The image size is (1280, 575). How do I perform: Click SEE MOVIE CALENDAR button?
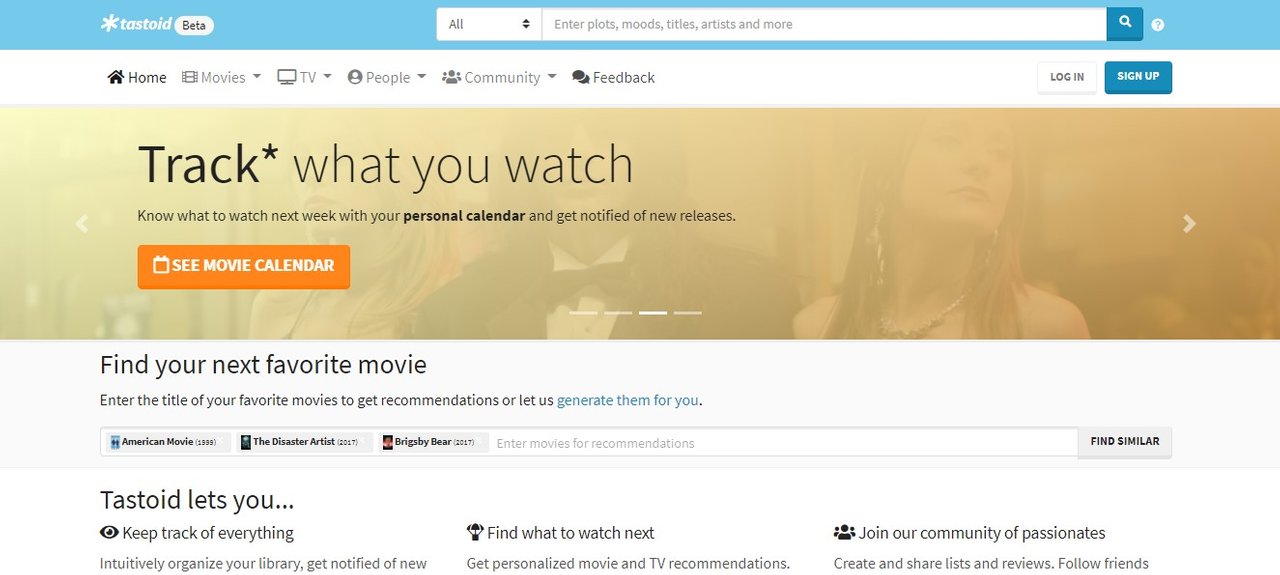[244, 266]
